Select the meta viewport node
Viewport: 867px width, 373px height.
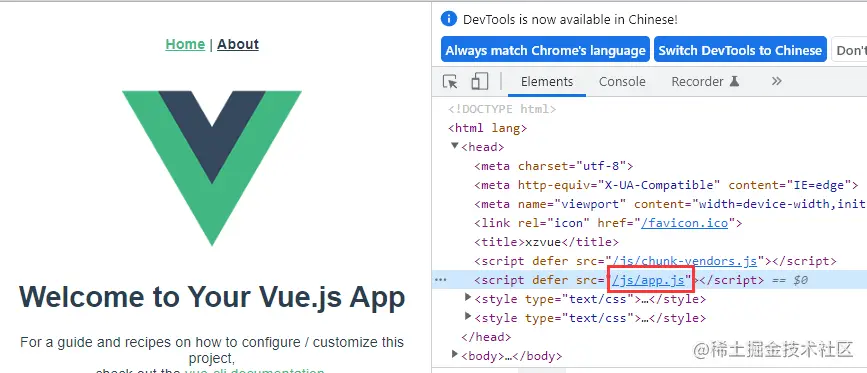point(670,204)
